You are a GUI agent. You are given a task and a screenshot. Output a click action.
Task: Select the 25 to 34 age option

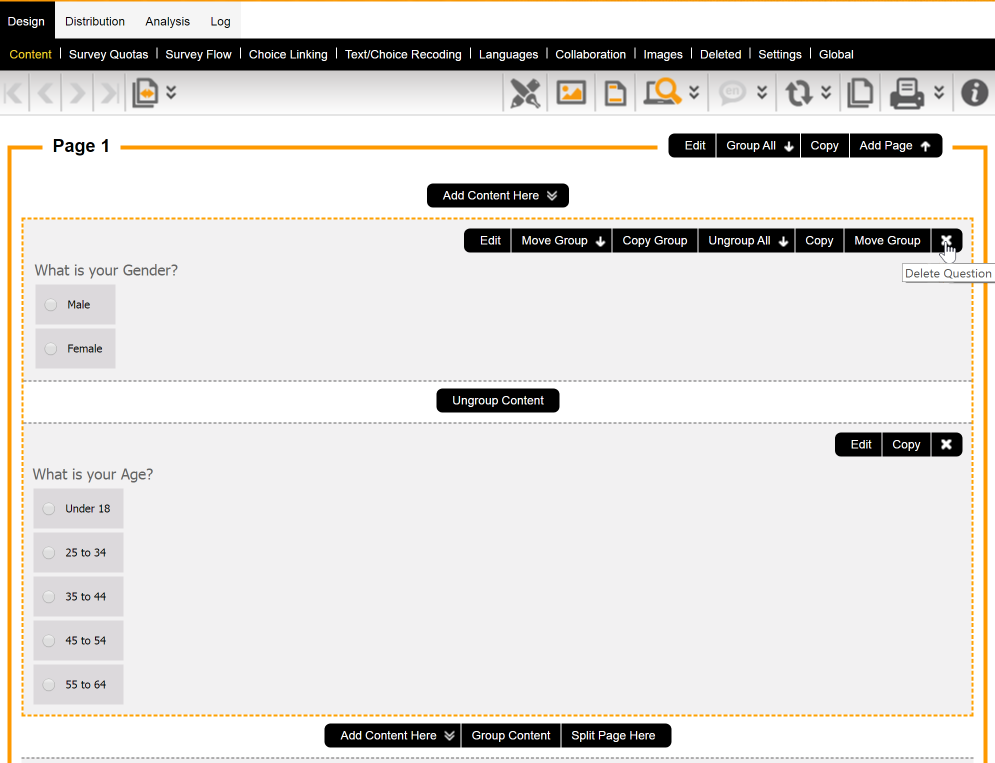48,552
